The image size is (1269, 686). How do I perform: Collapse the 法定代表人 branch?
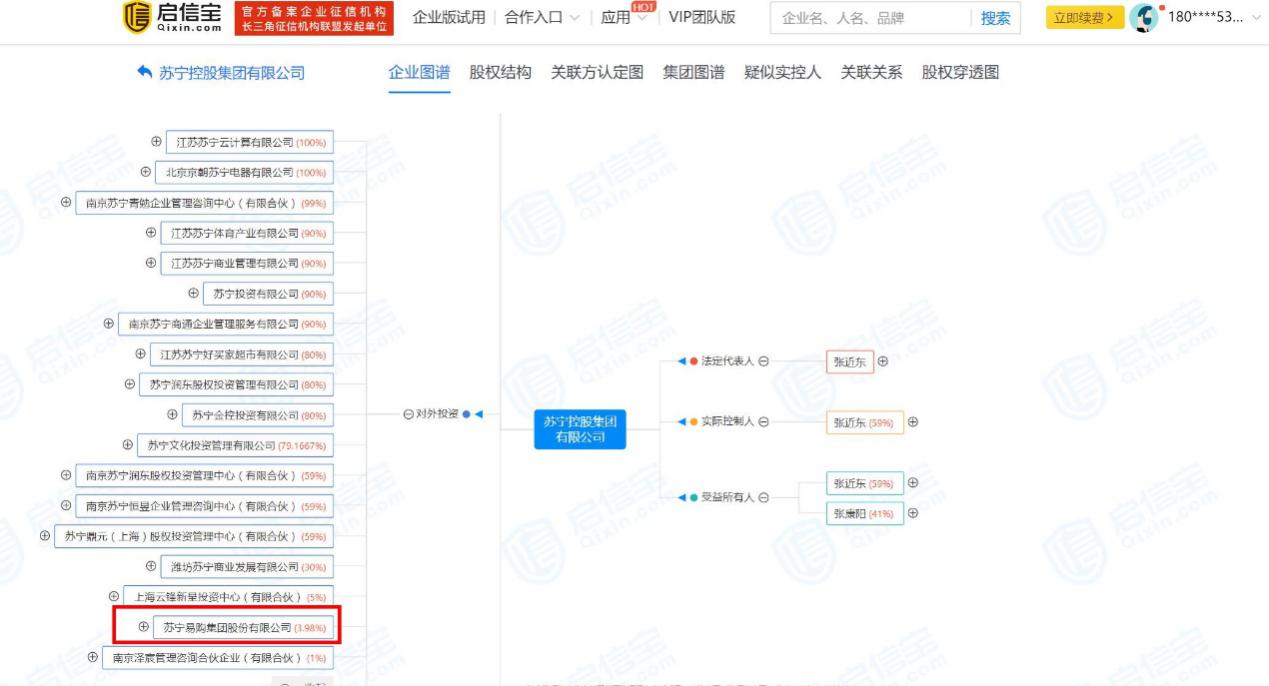763,361
